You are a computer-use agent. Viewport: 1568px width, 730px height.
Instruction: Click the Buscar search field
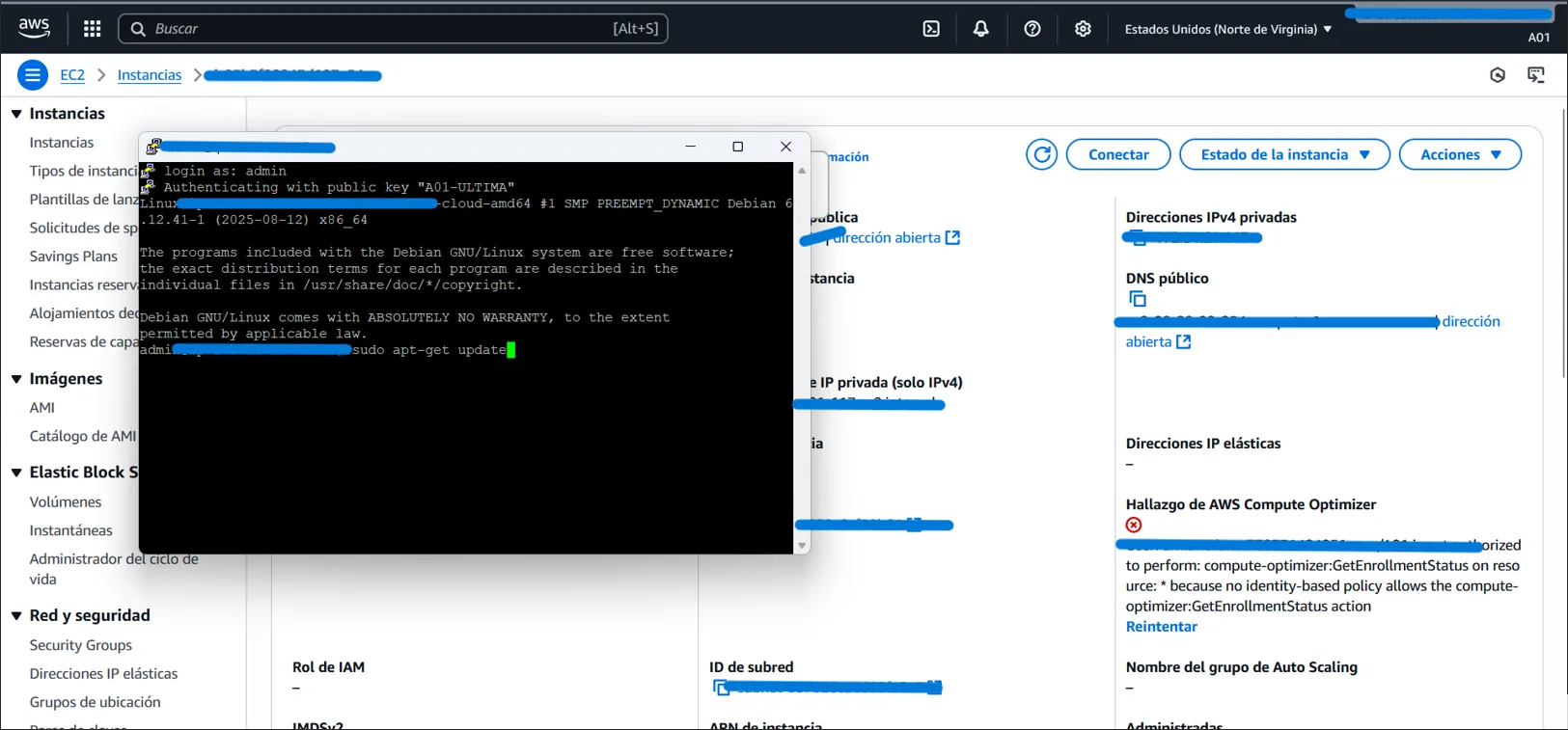(386, 29)
